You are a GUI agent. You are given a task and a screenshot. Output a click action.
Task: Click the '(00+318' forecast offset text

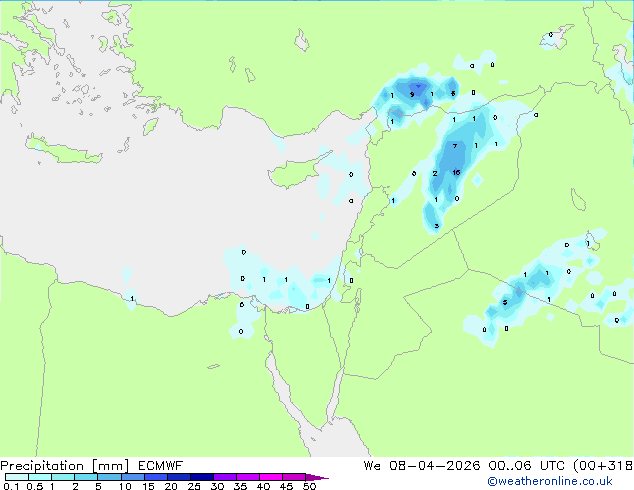coord(603,466)
